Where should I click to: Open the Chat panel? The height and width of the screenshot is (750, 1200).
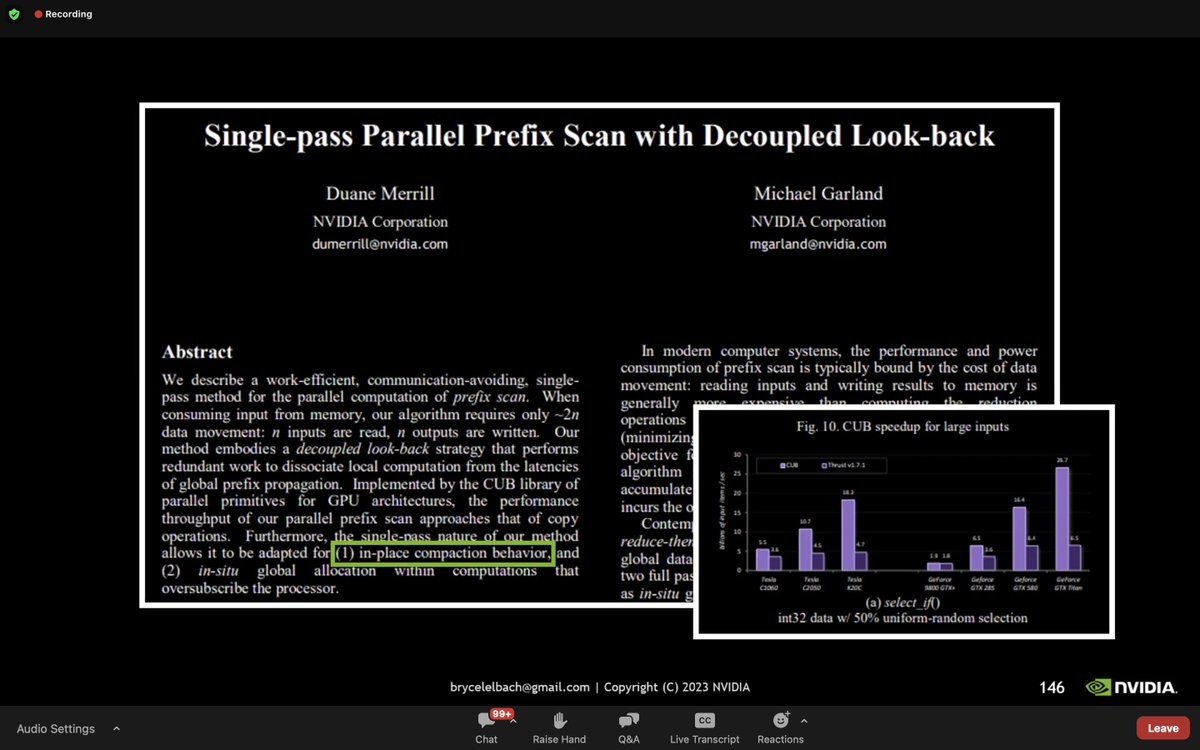tap(486, 727)
